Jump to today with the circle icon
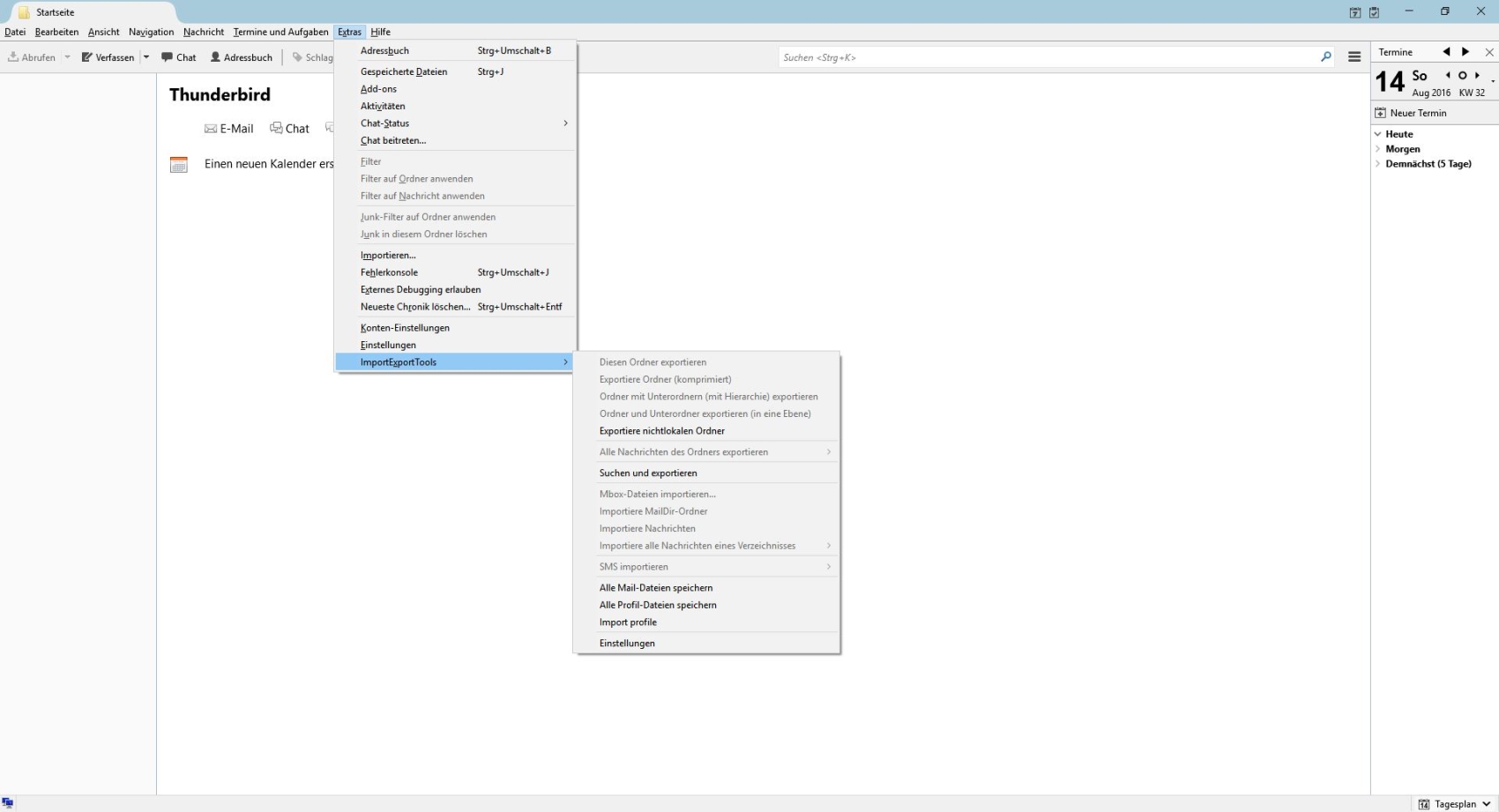The image size is (1499, 812). [1462, 76]
